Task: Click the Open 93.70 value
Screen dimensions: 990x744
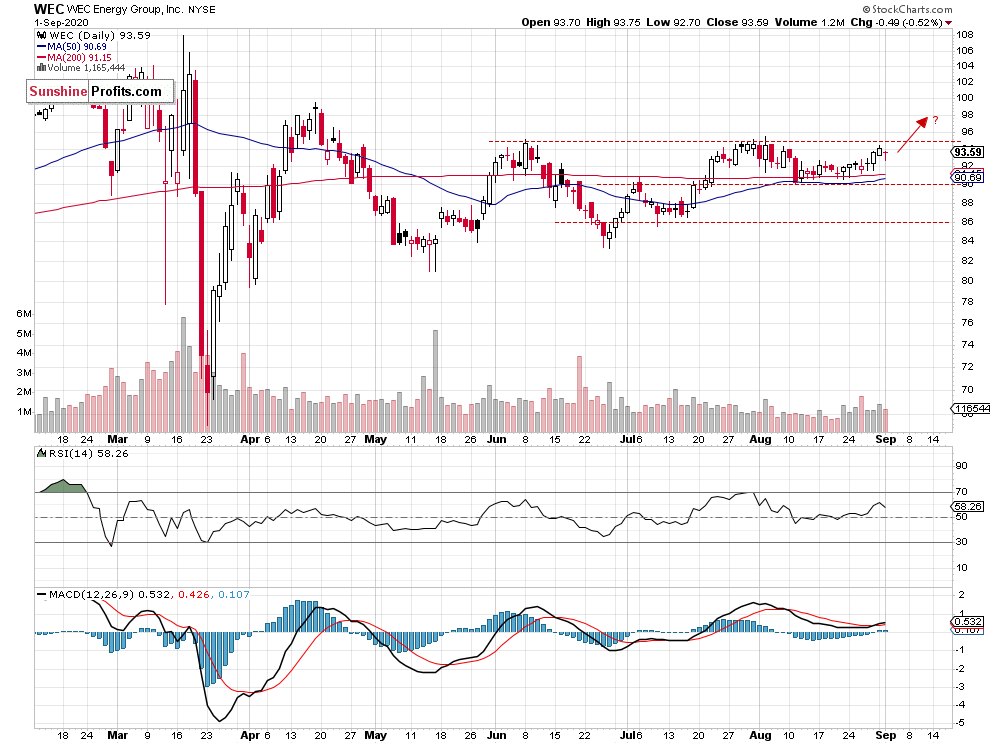Action: (551, 23)
